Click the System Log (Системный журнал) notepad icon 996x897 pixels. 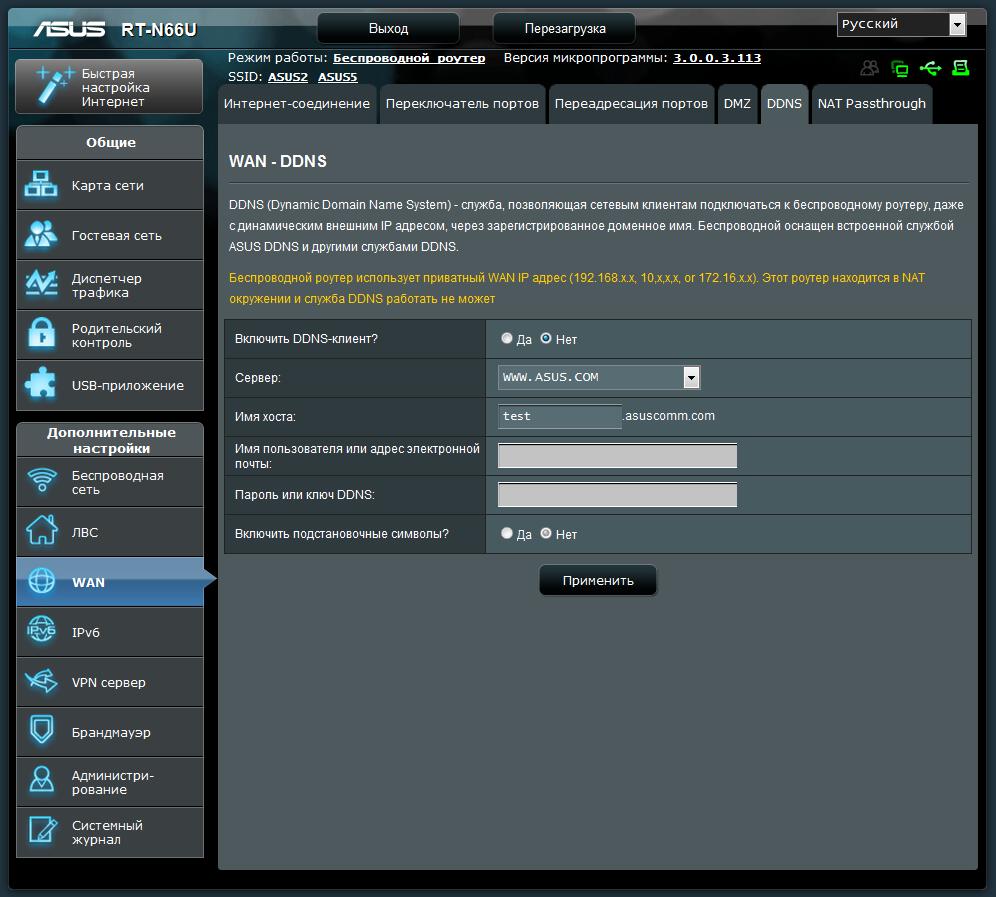tap(43, 830)
